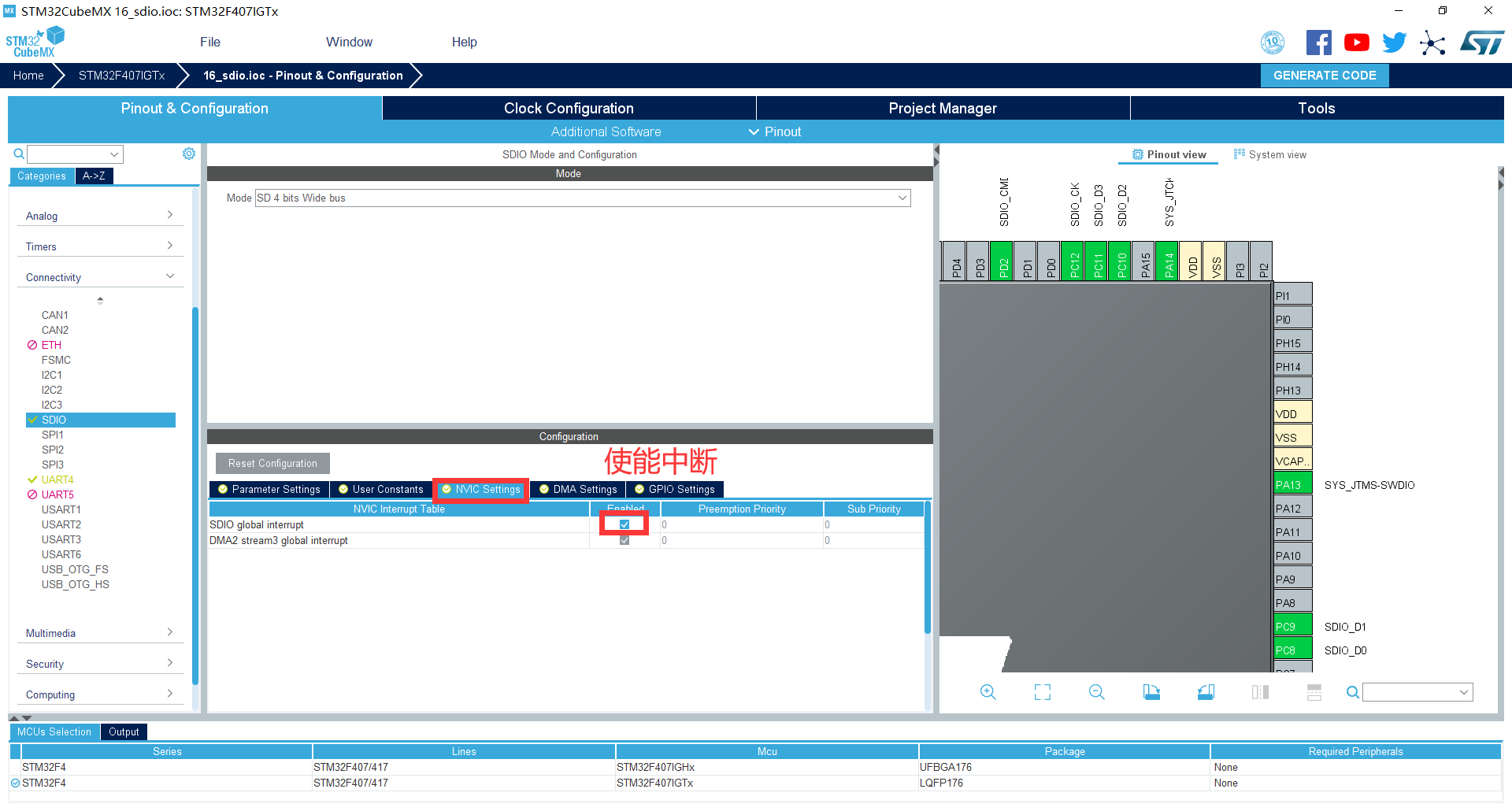Open the ST YouTube channel icon

tap(1356, 43)
